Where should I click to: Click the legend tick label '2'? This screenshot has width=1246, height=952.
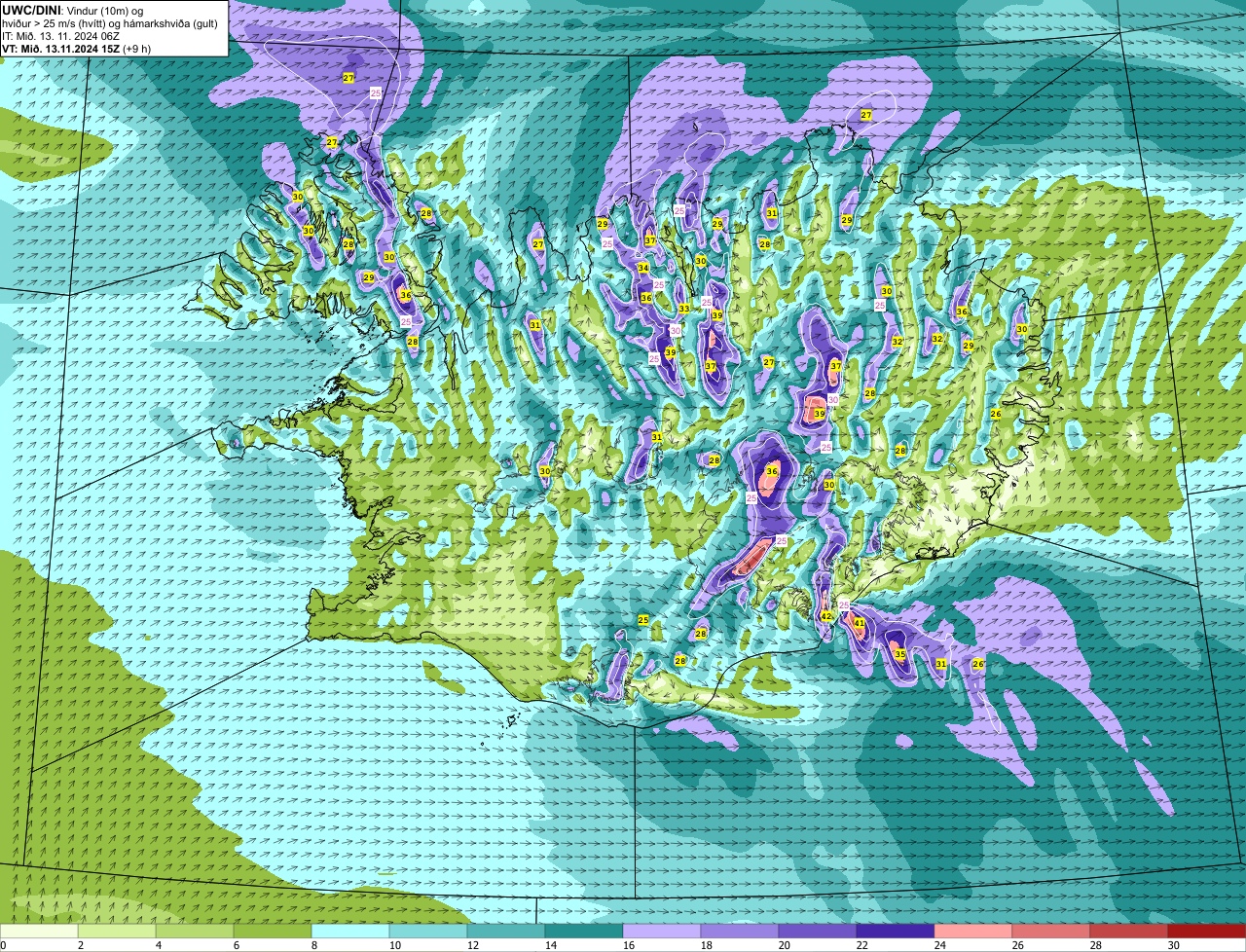pos(81,945)
